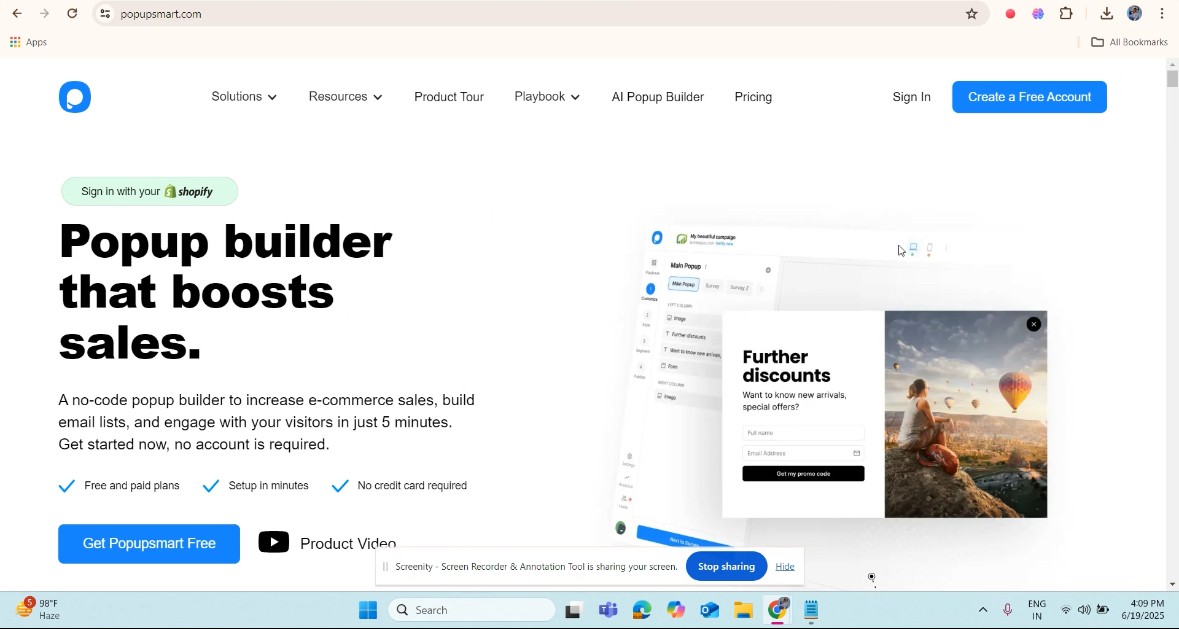Click the 'No credit card required' text
The image size is (1179, 629).
click(x=412, y=485)
